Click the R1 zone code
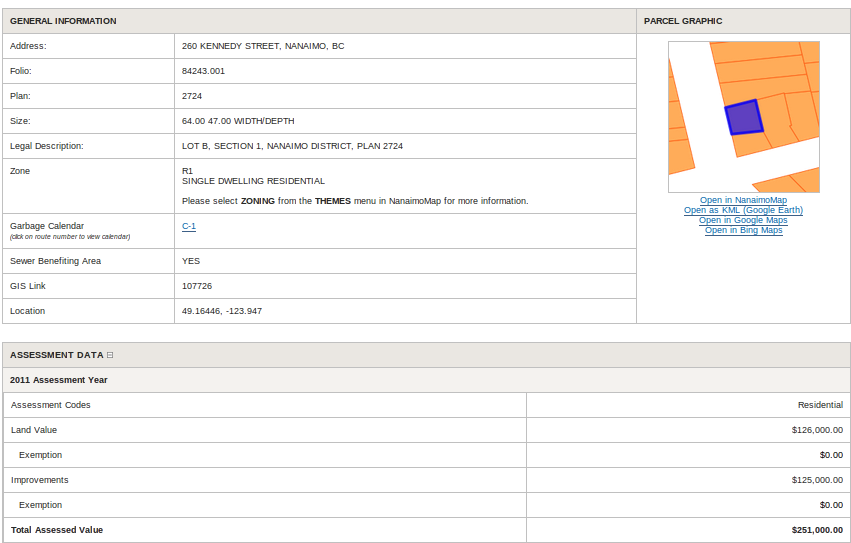The height and width of the screenshot is (543, 851). (187, 171)
